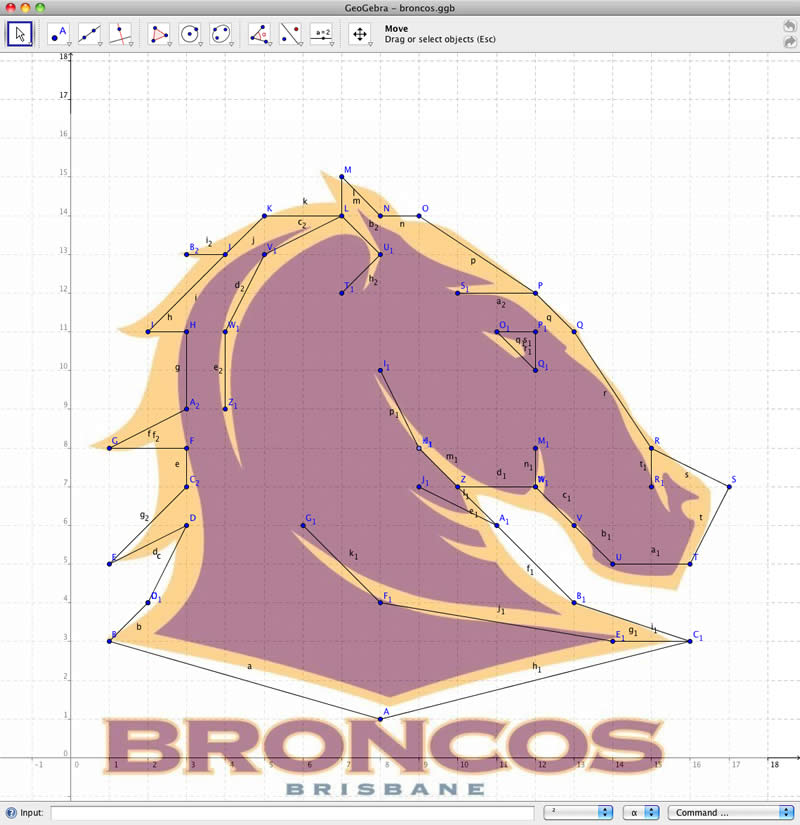
Task: Select point A at the bottom tip
Action: pos(381,719)
